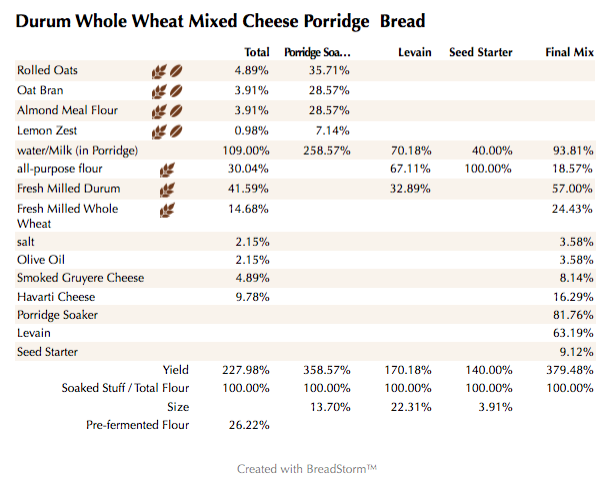Click the seed icon on the Lemon Zest row

tap(175, 131)
